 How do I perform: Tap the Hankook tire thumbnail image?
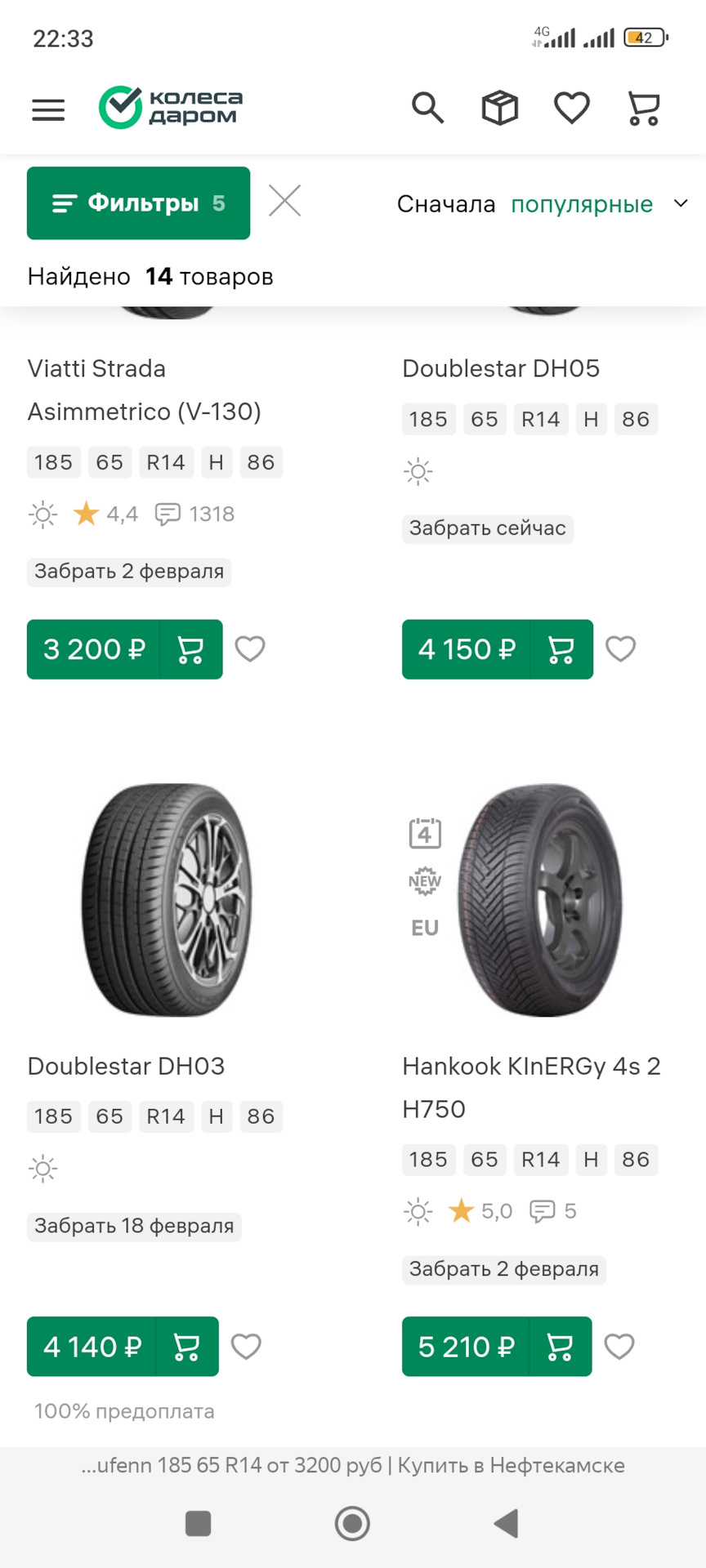tap(540, 900)
